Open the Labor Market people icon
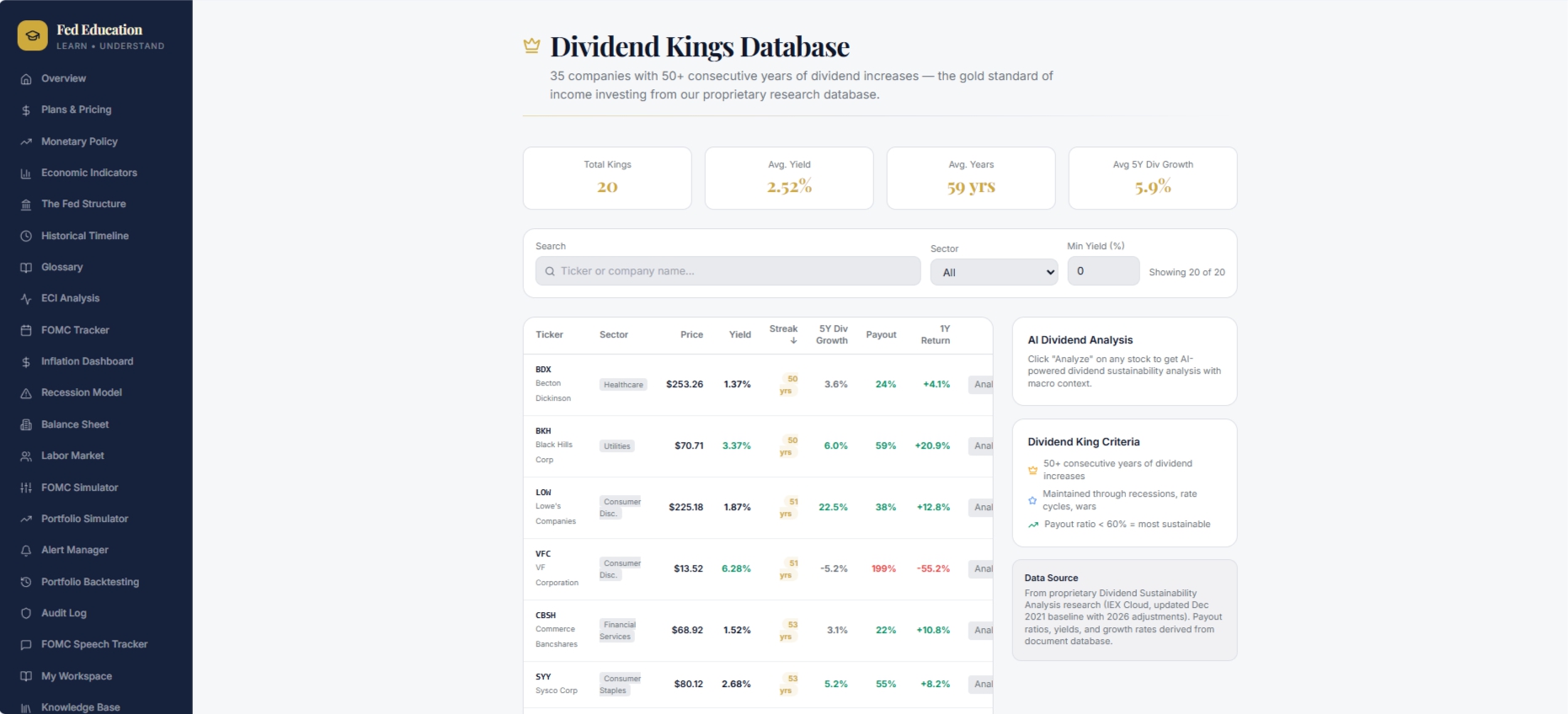 (x=26, y=456)
